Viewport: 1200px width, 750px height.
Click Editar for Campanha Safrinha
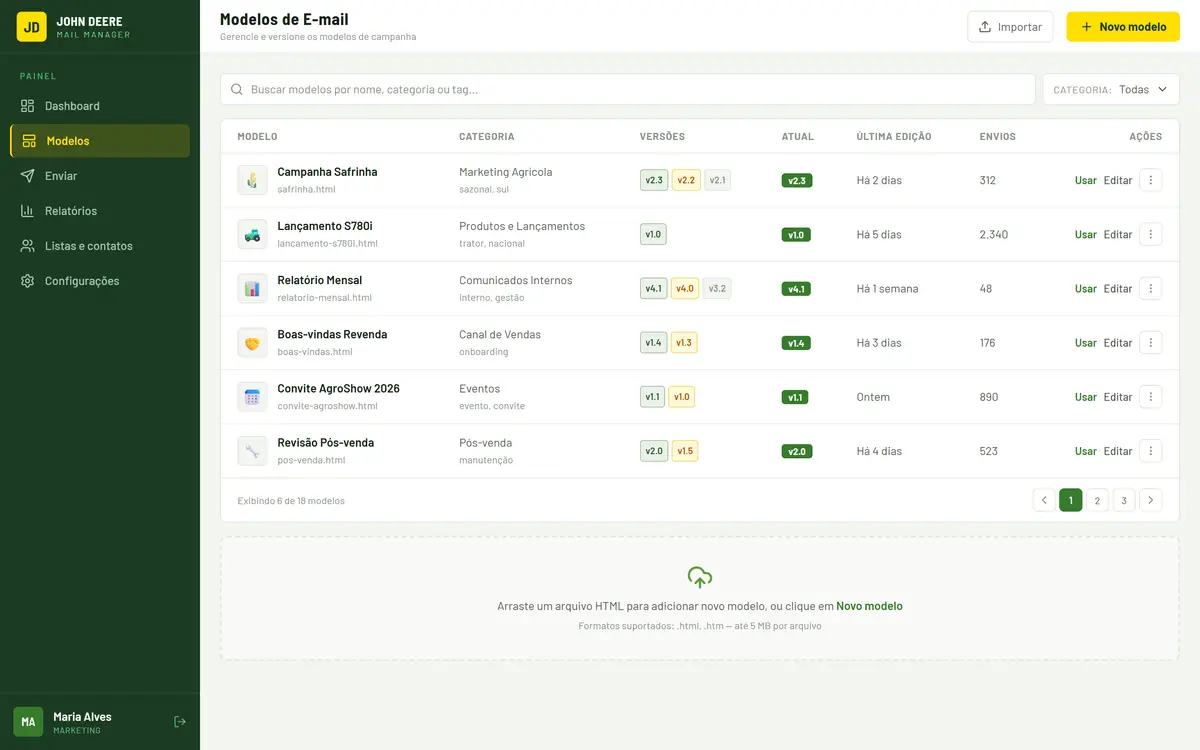(1118, 181)
